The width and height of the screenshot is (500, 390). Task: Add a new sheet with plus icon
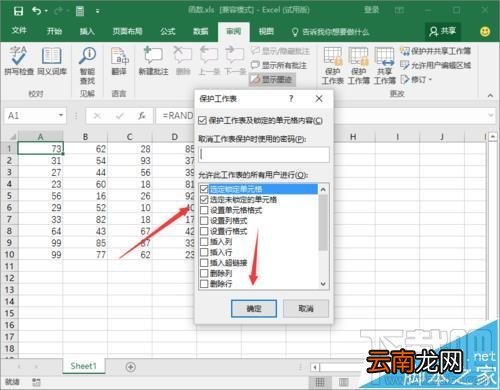point(131,367)
